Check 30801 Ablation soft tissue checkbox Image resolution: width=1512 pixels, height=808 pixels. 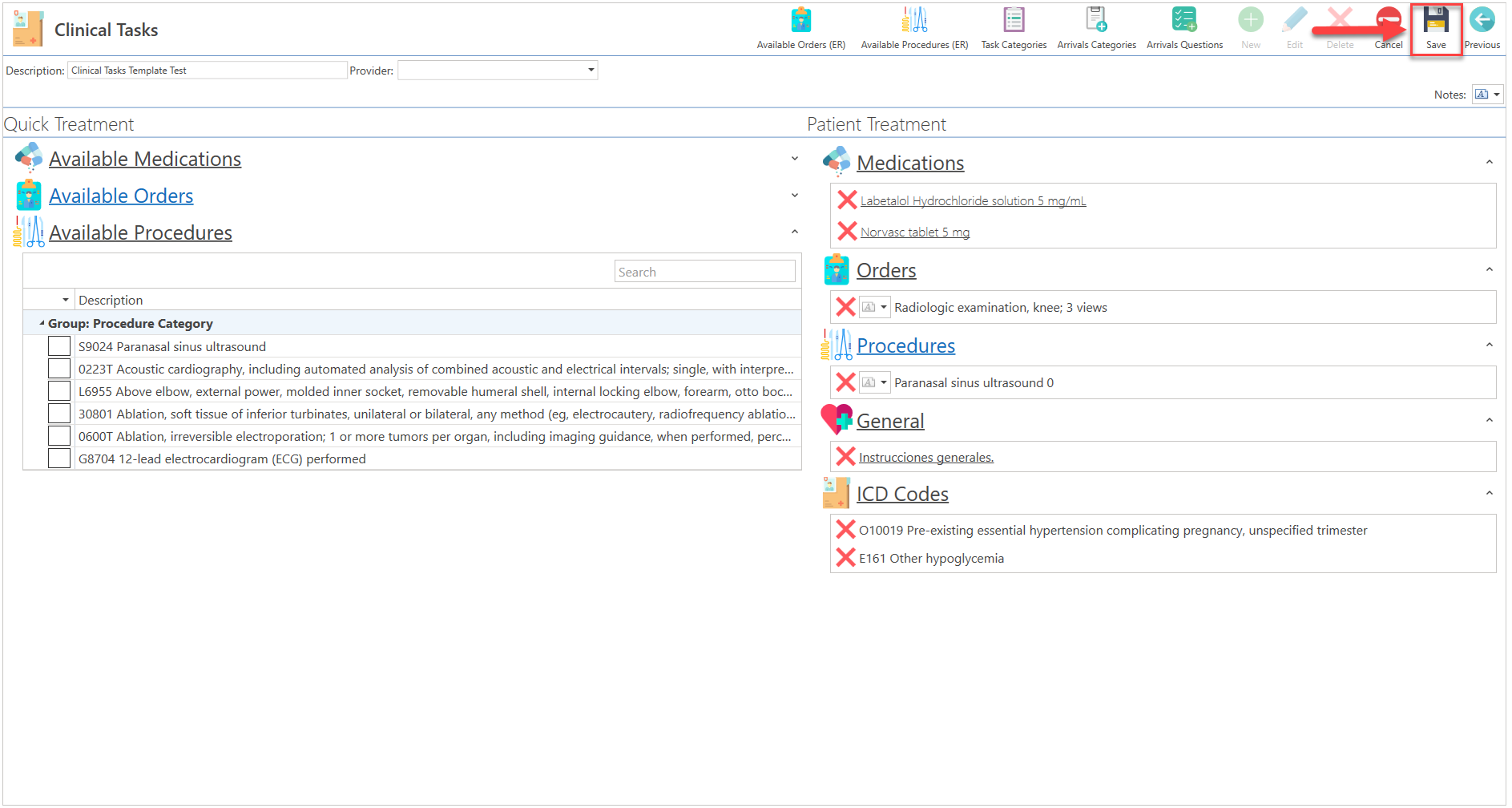click(x=59, y=414)
